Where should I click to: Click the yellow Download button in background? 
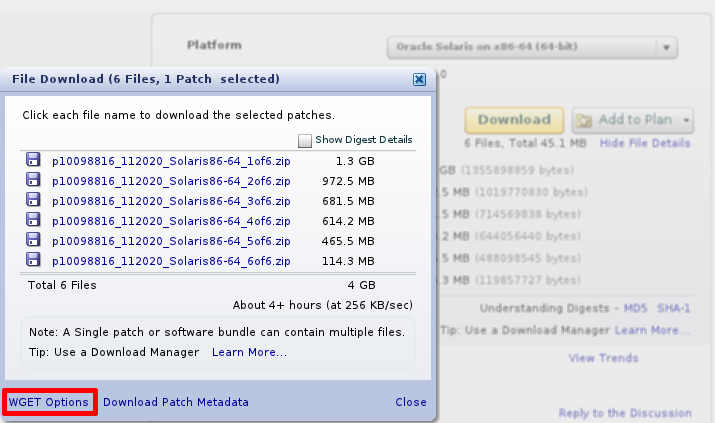tap(514, 120)
